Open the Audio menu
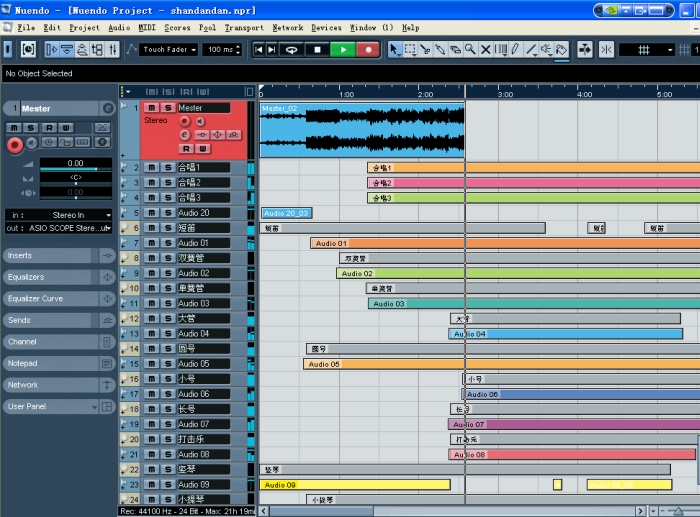Viewport: 700px width, 517px height. coord(119,28)
